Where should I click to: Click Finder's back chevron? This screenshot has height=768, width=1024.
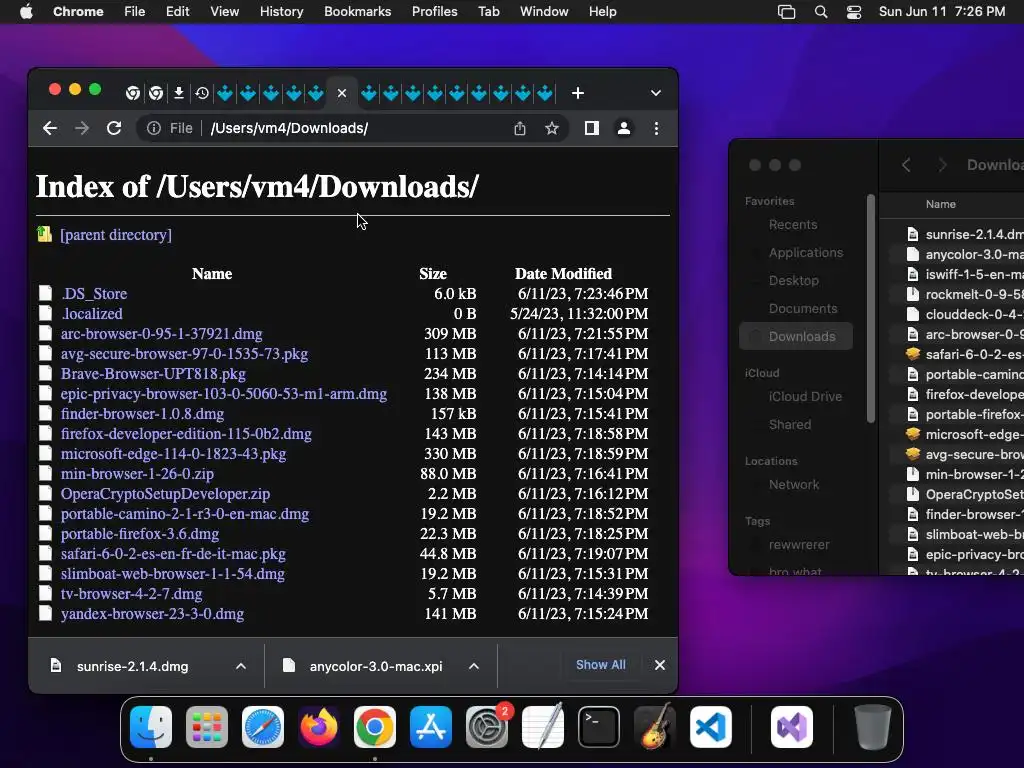coord(906,165)
